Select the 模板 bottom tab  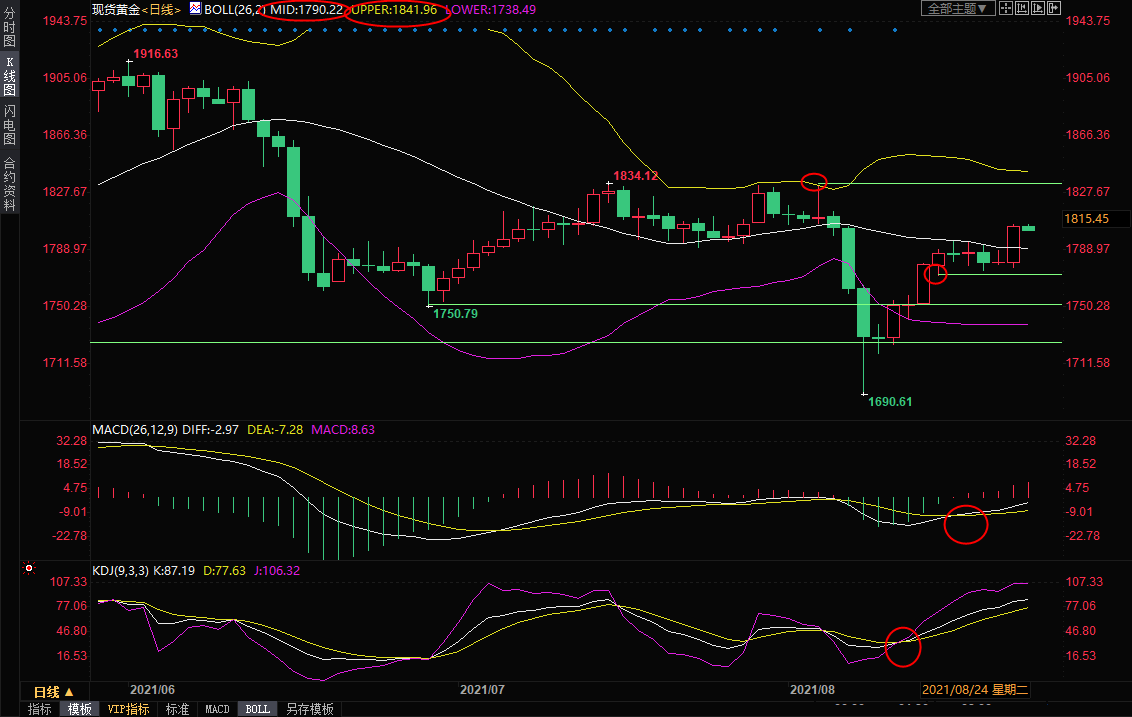point(80,709)
